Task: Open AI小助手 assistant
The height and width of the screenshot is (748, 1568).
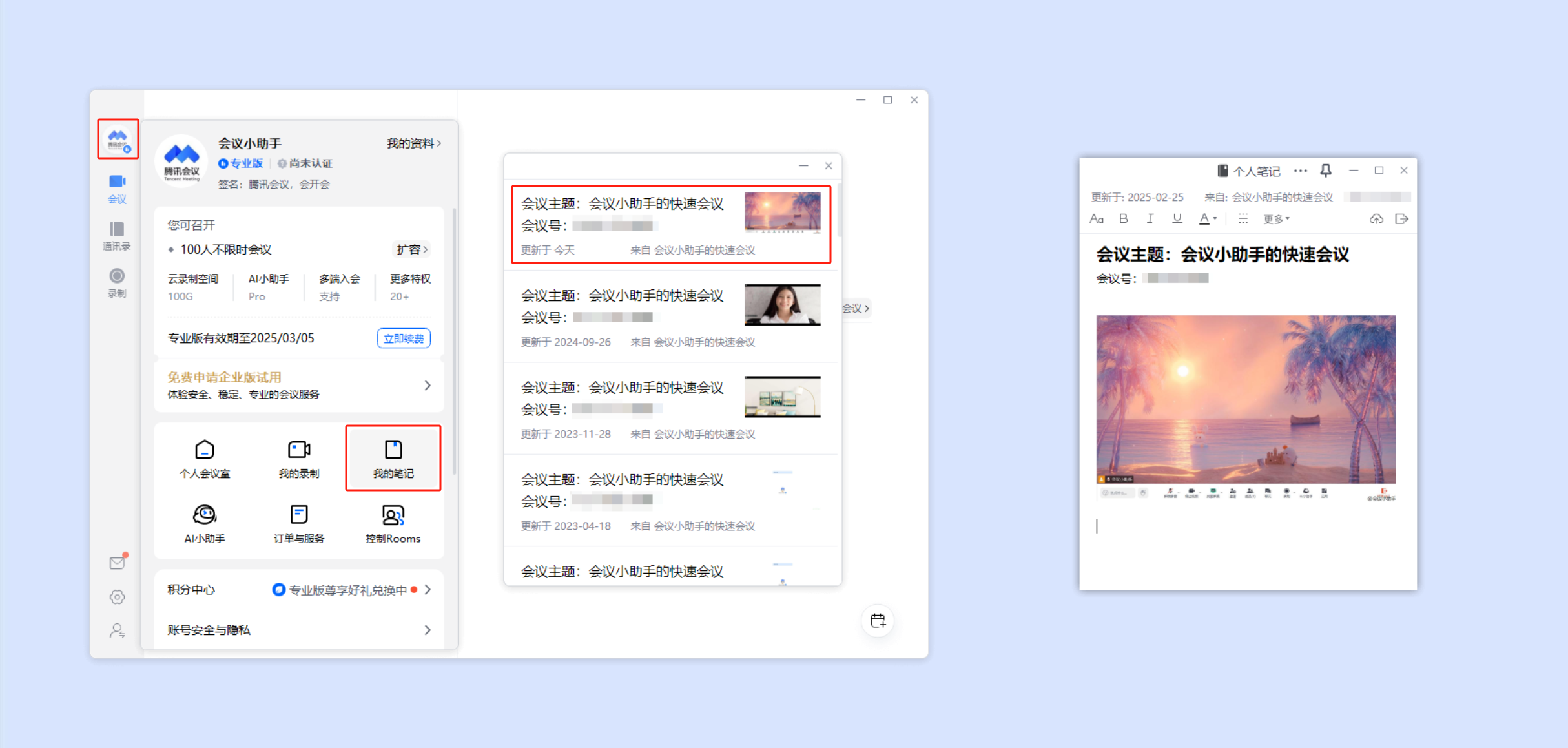Action: 205,524
